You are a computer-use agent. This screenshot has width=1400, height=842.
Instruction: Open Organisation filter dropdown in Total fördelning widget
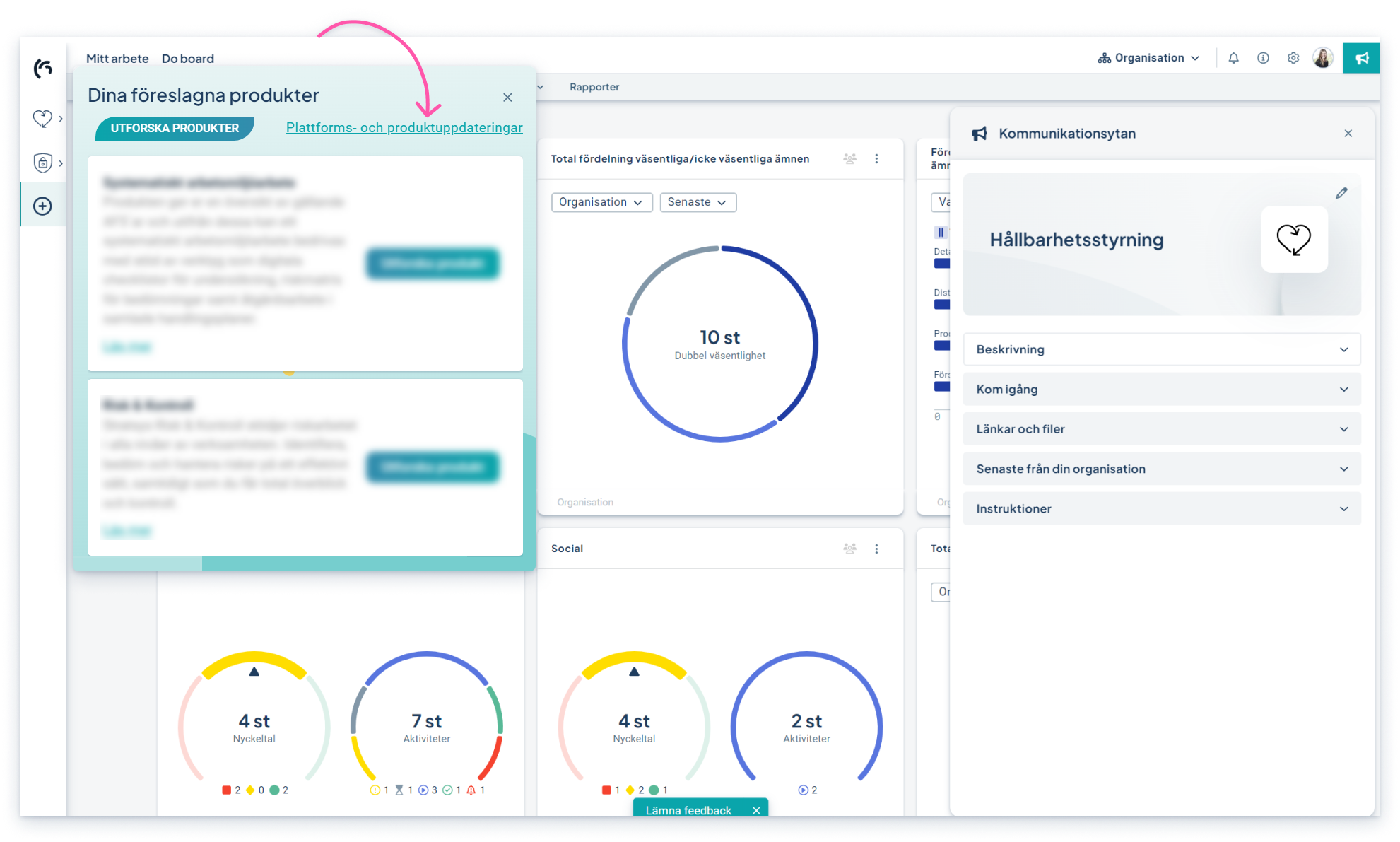pos(601,202)
